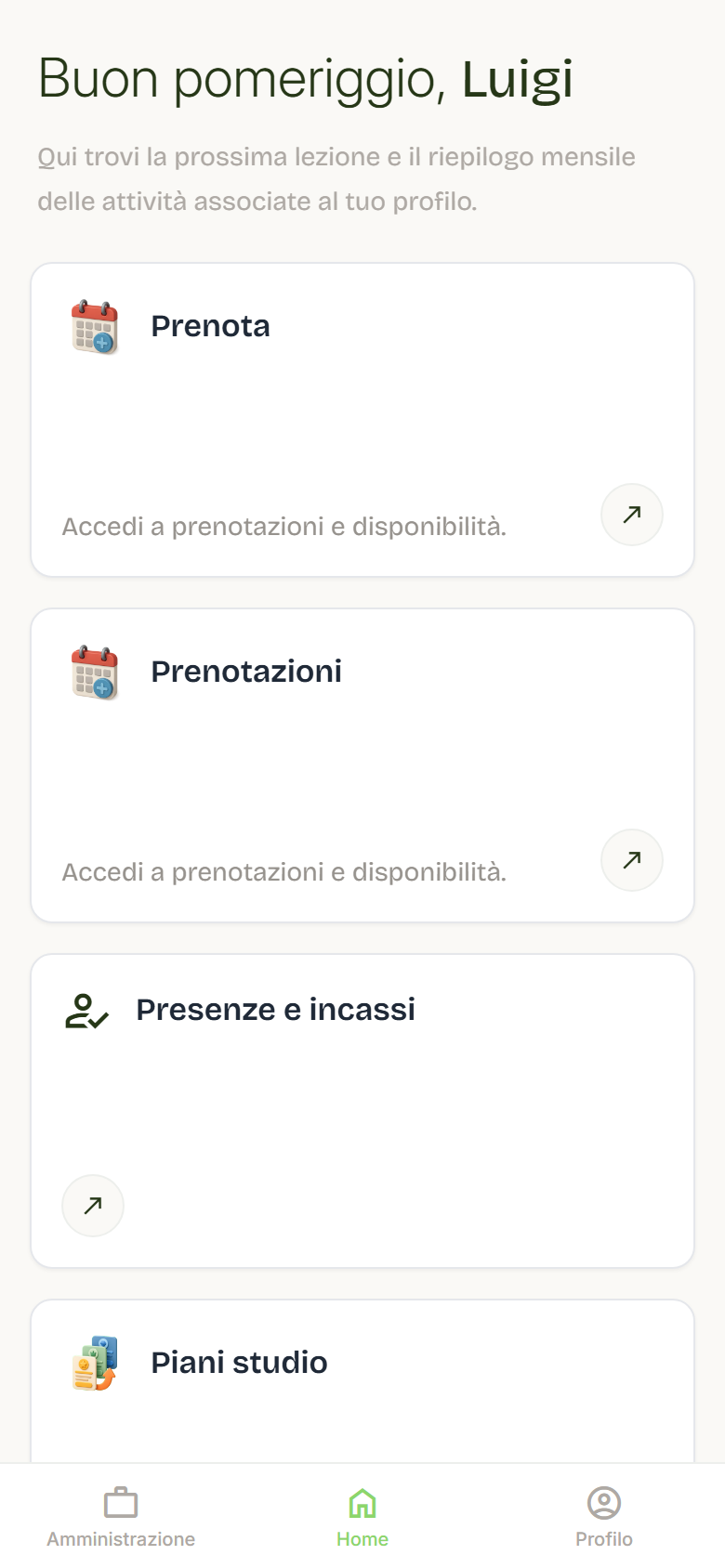Open the arrow button on Prenotazioni card
This screenshot has width=725, height=1568.
(x=632, y=860)
